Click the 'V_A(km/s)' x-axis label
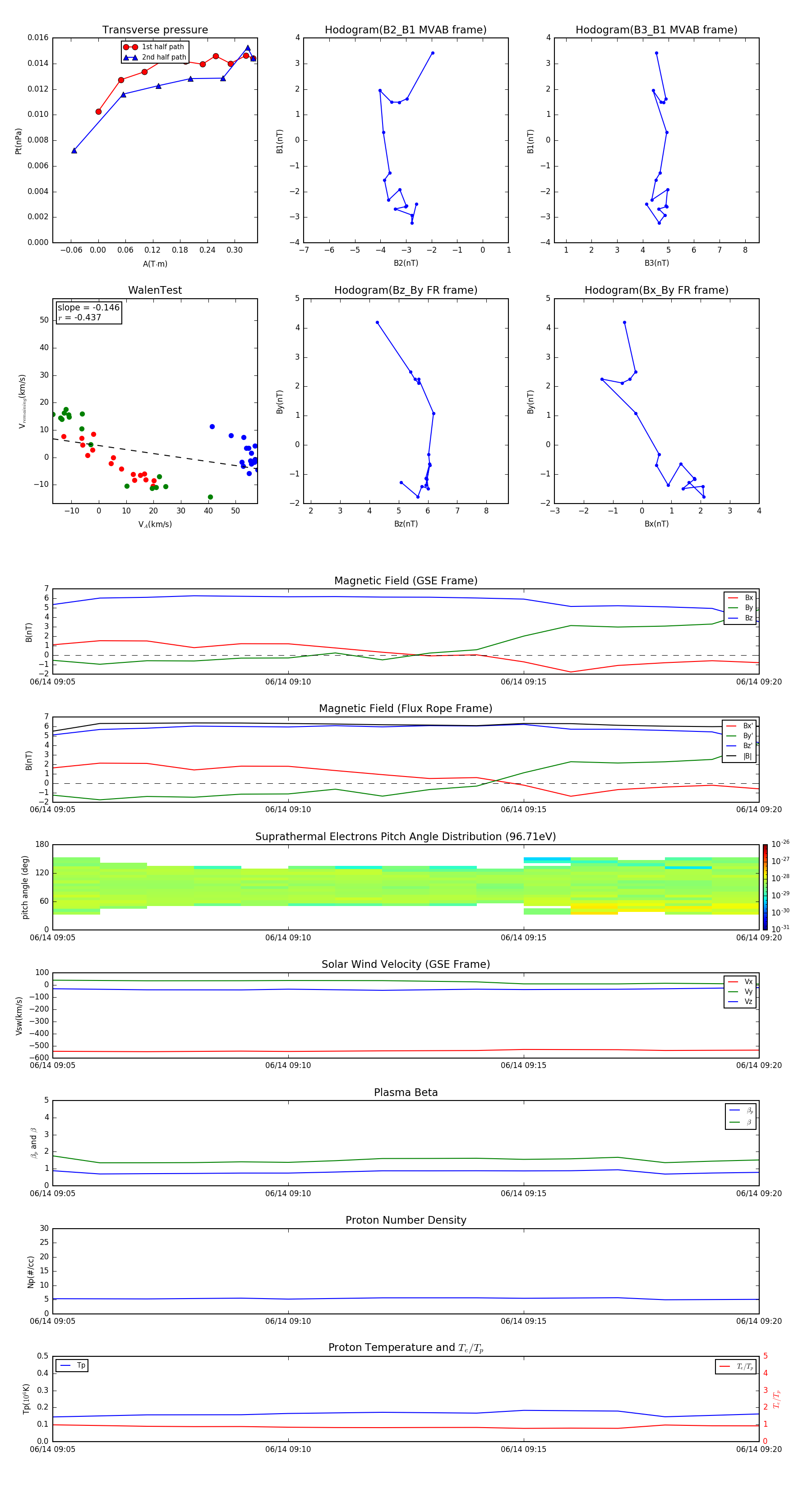 pos(155,524)
